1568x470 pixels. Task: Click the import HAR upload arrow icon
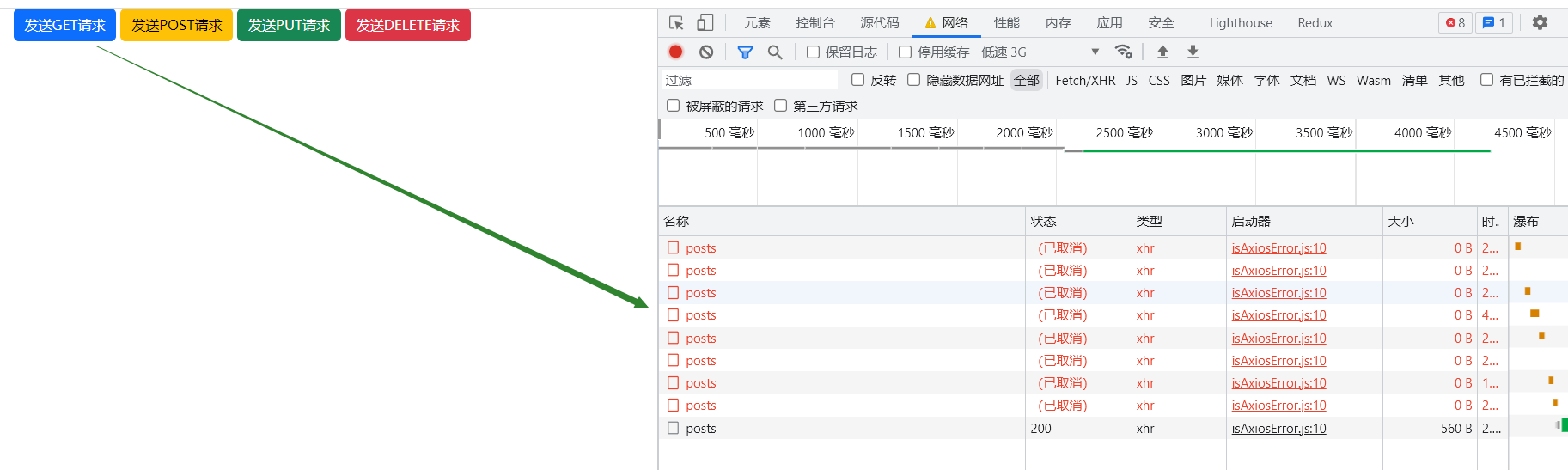coord(1162,52)
